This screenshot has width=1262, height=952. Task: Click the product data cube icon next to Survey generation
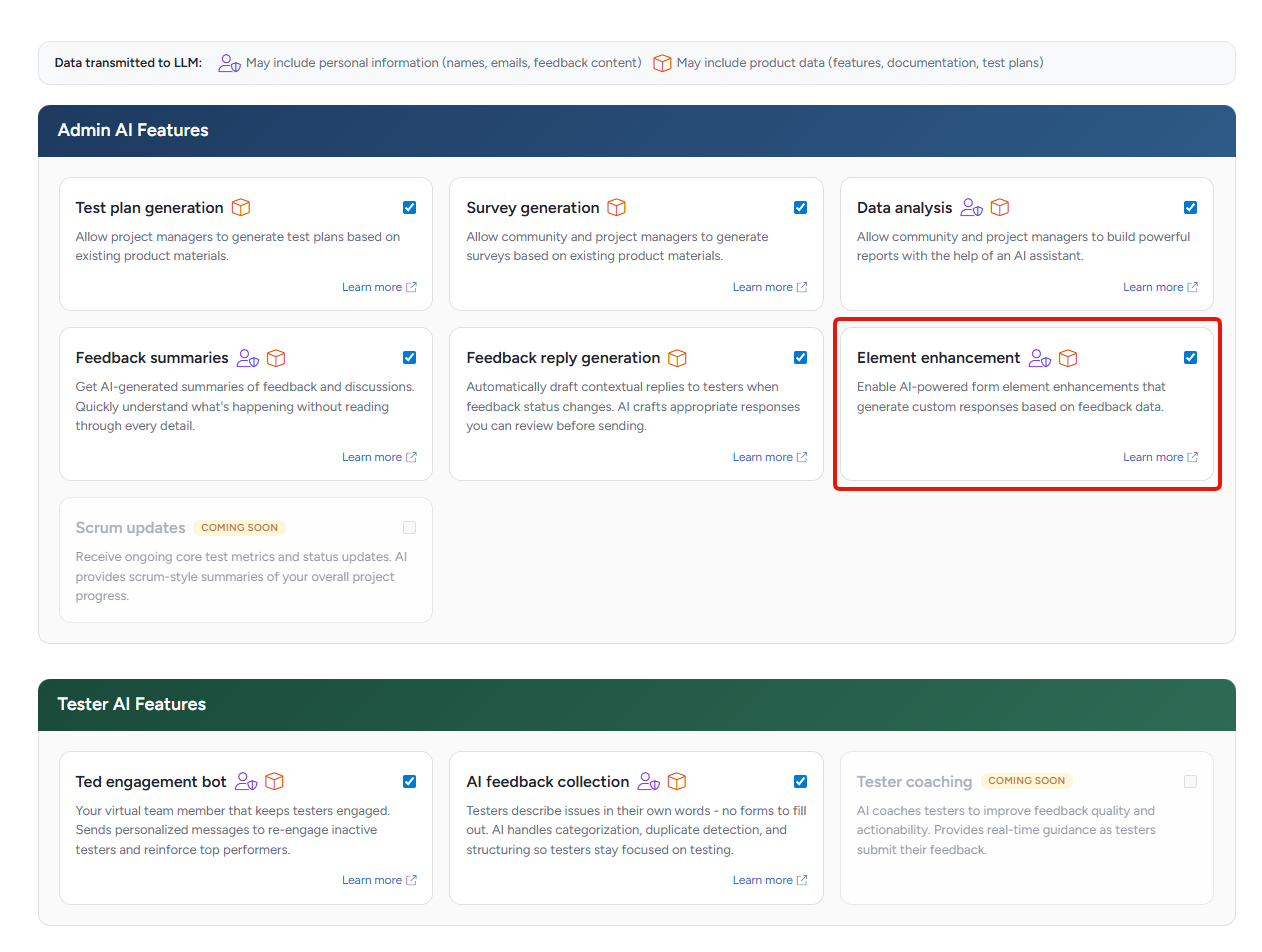click(x=617, y=208)
